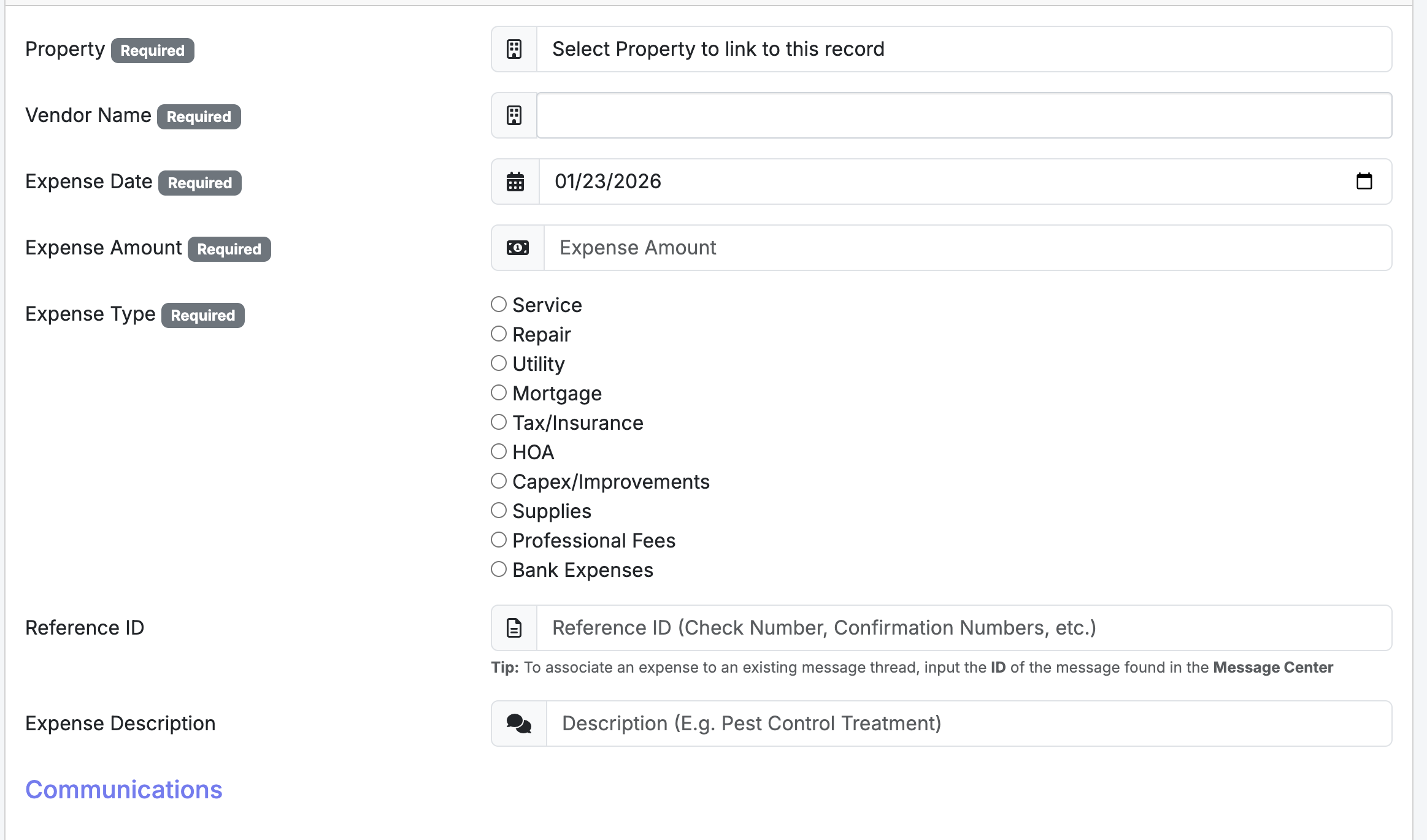Click the building icon beside Vendor Name
1427x840 pixels.
pyautogui.click(x=514, y=115)
